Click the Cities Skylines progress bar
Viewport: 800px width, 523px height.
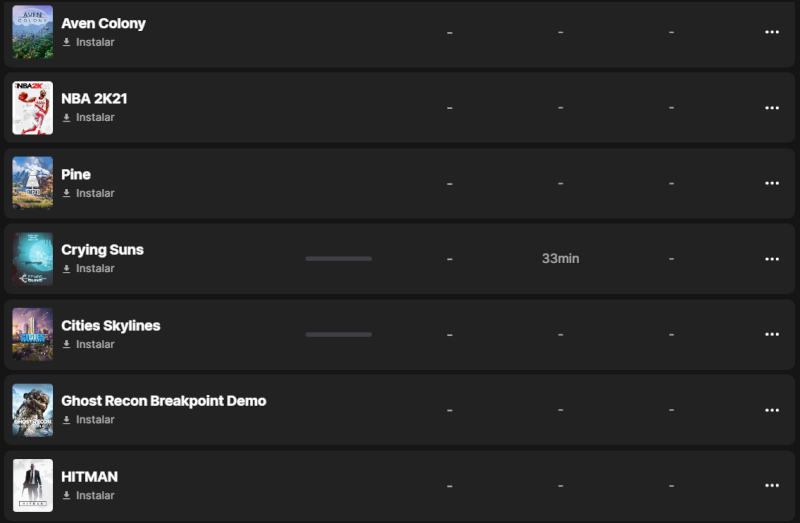(x=338, y=334)
